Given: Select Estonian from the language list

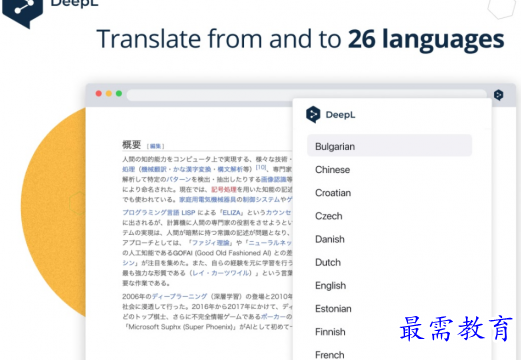Looking at the screenshot, I should point(333,309).
